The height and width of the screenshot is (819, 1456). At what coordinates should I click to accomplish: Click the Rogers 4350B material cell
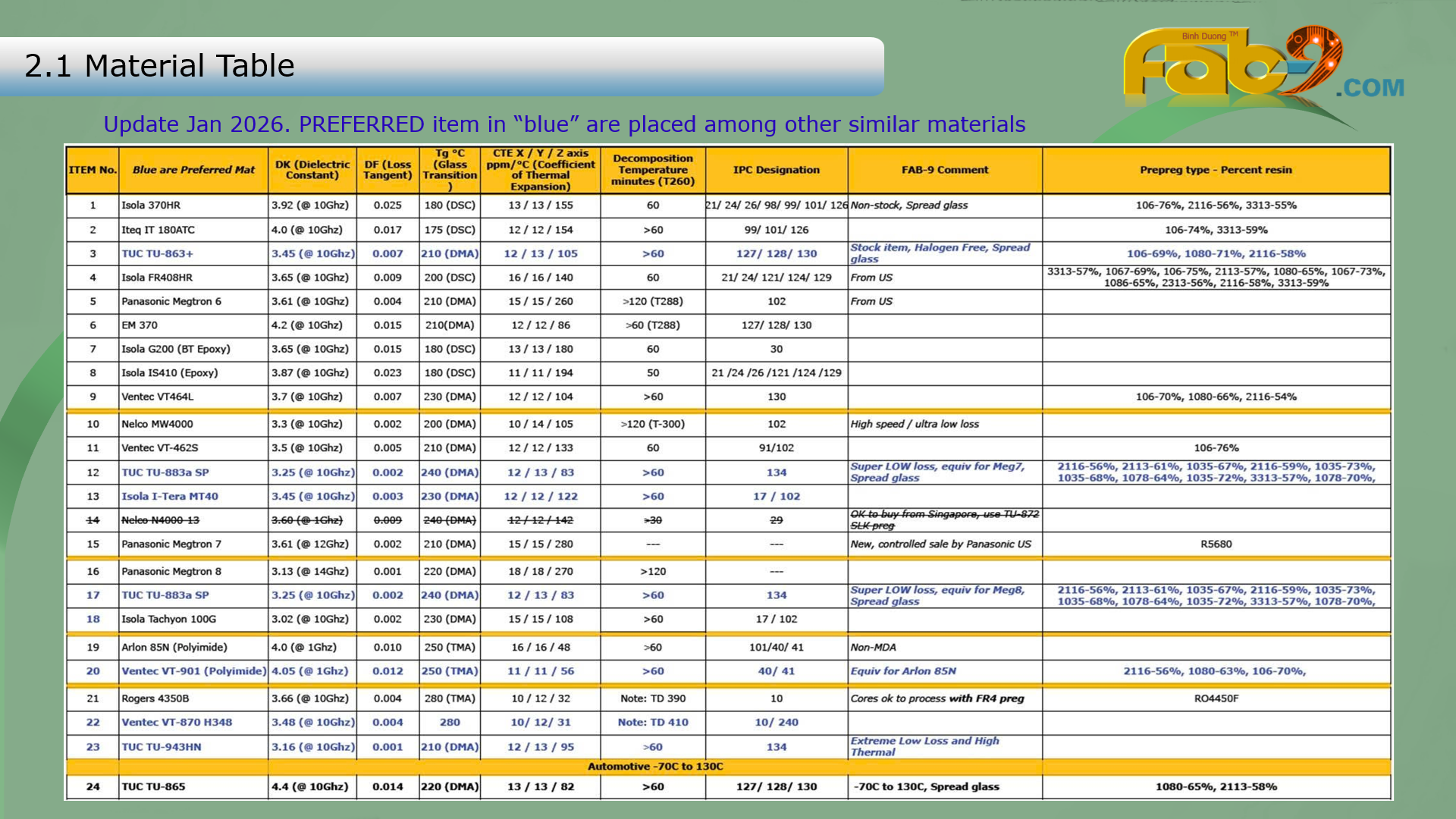pos(155,698)
